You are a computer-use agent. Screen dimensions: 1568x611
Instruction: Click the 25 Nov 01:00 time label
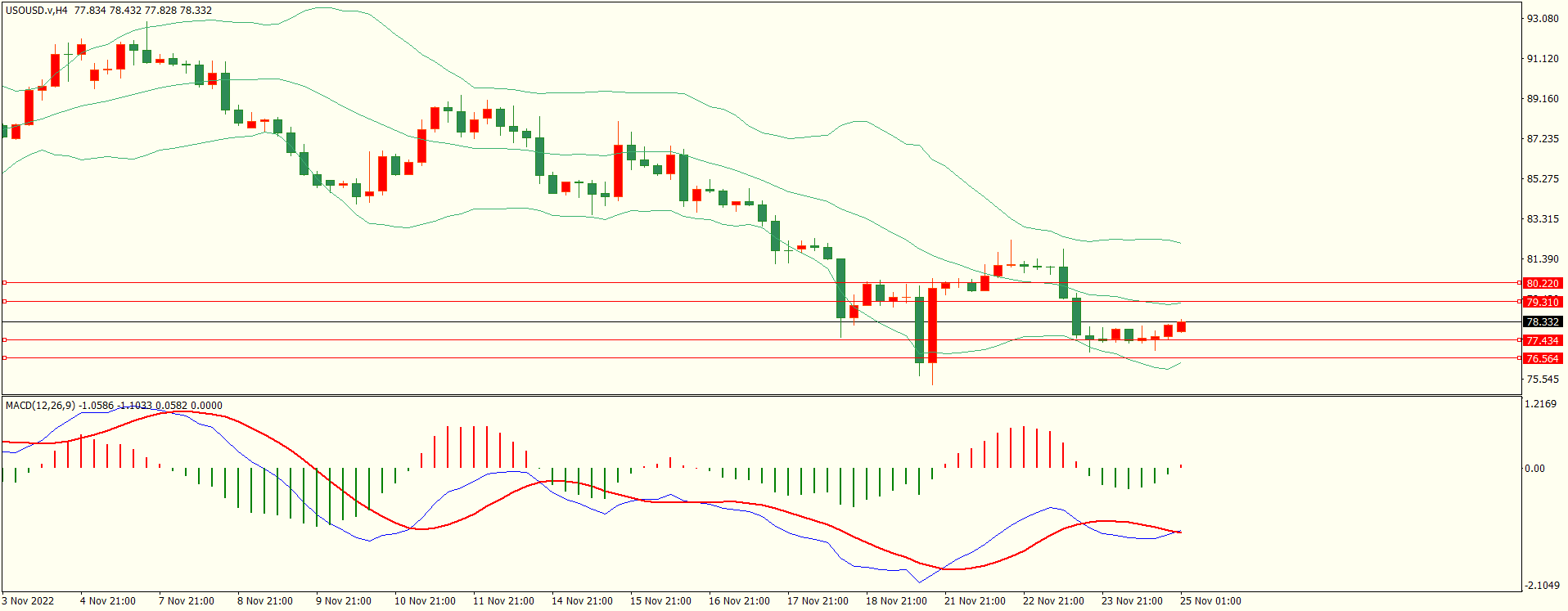[x=1210, y=601]
